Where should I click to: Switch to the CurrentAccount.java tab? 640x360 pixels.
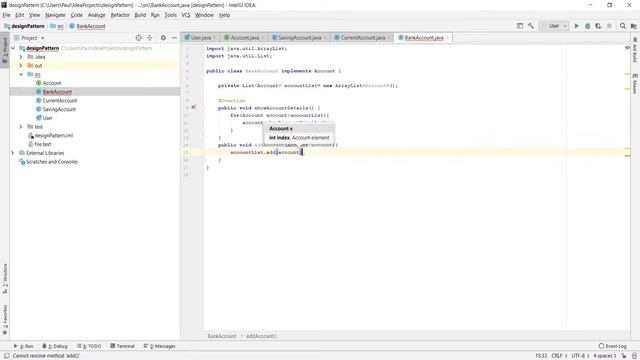(363, 38)
